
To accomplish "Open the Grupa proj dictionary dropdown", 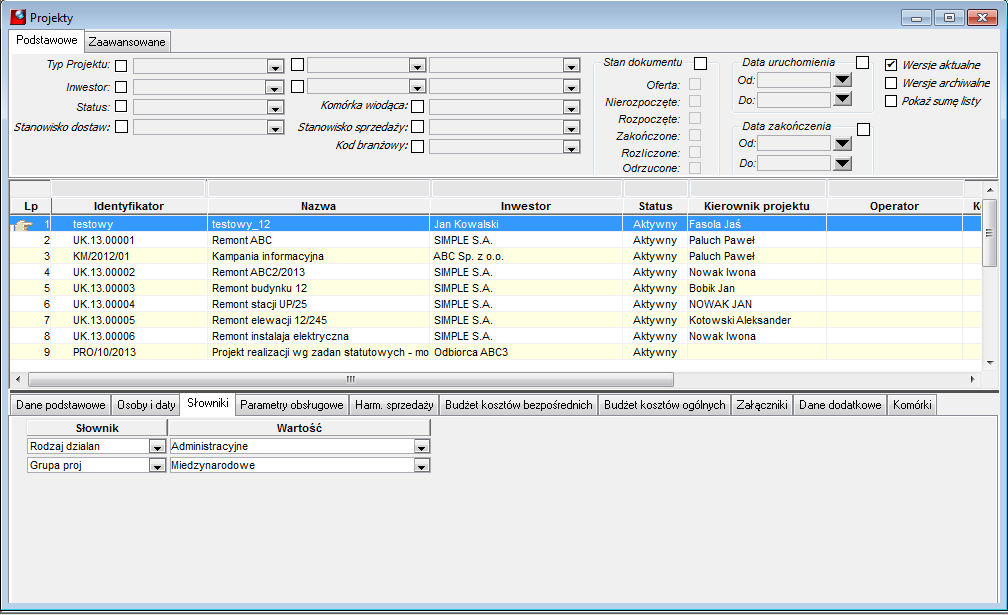I will tap(157, 466).
